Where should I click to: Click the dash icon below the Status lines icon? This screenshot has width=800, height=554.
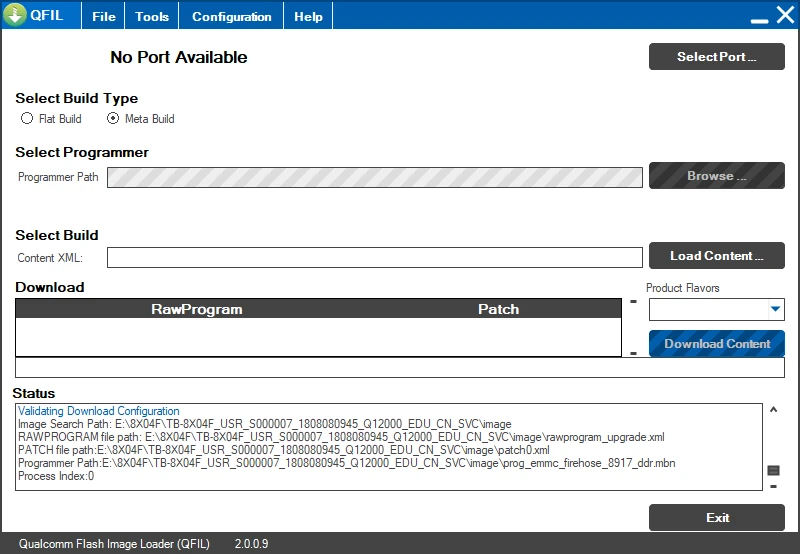[773, 487]
